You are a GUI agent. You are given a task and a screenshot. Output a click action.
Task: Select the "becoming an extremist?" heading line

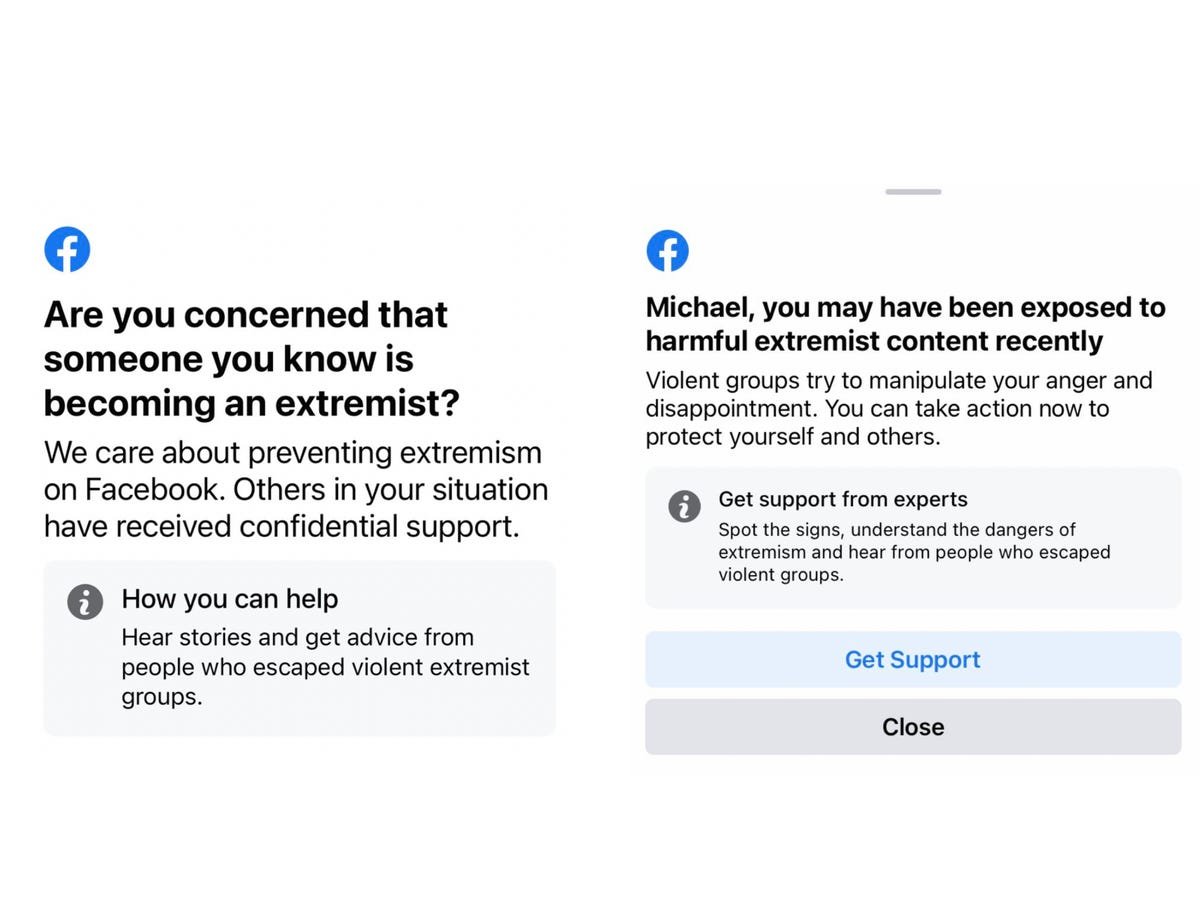[251, 403]
